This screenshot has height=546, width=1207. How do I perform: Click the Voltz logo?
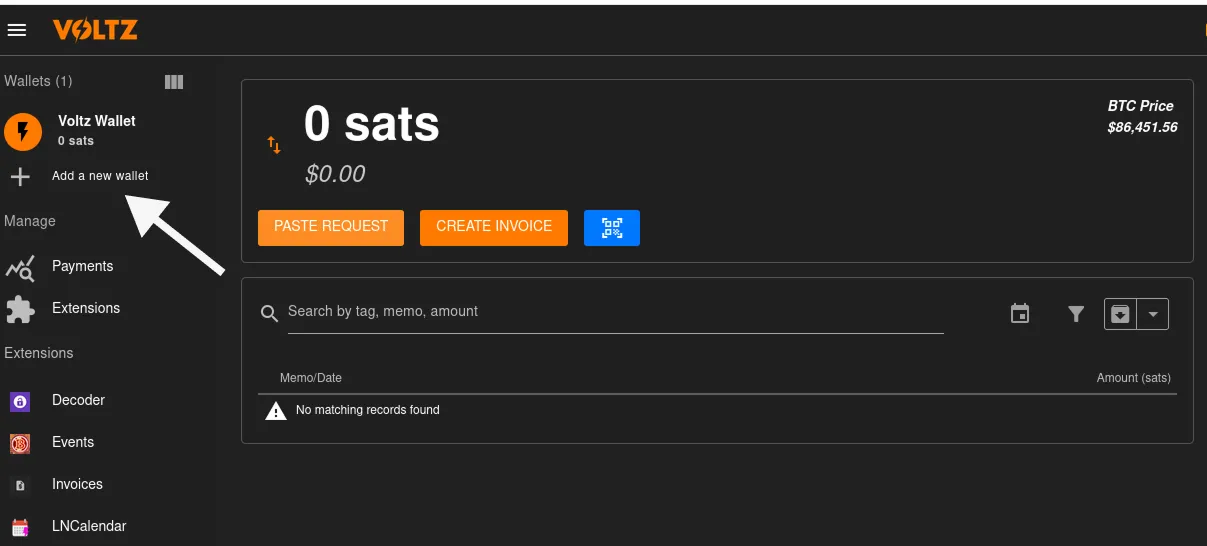[x=95, y=31]
